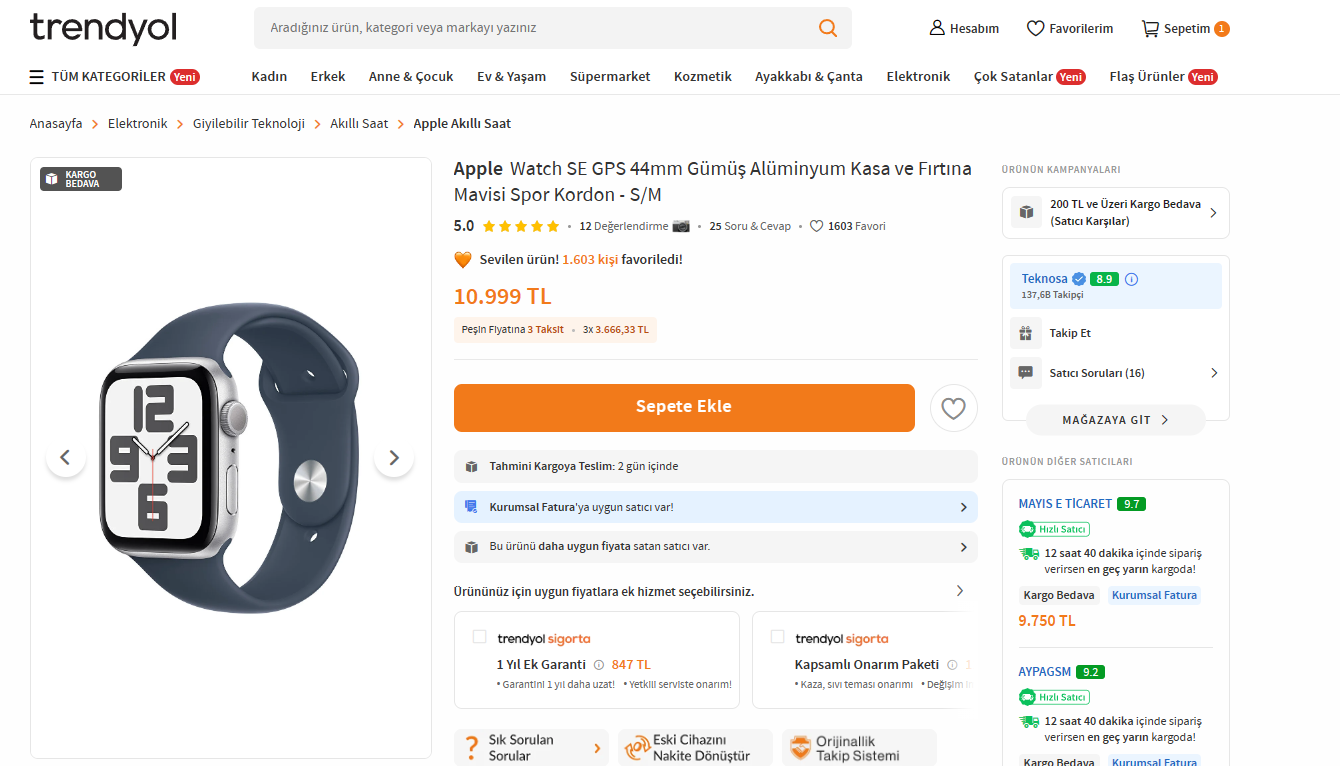Go to previous product image arrow
This screenshot has width=1340, height=766.
pos(66,458)
